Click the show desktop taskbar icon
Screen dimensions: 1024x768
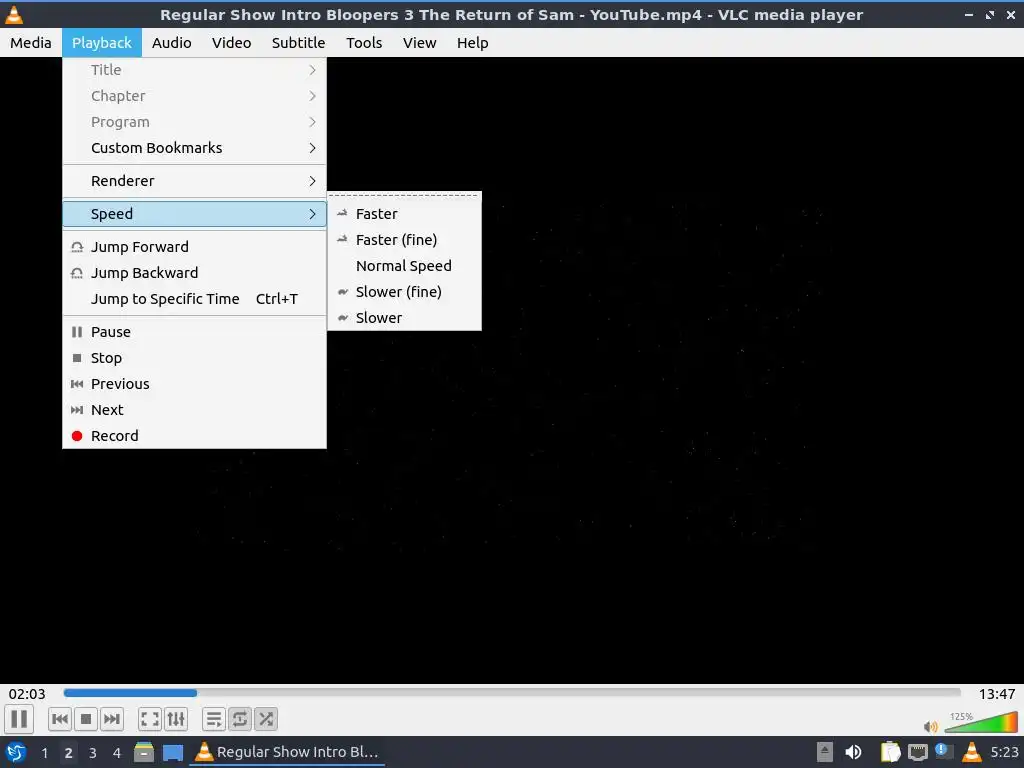(x=172, y=753)
